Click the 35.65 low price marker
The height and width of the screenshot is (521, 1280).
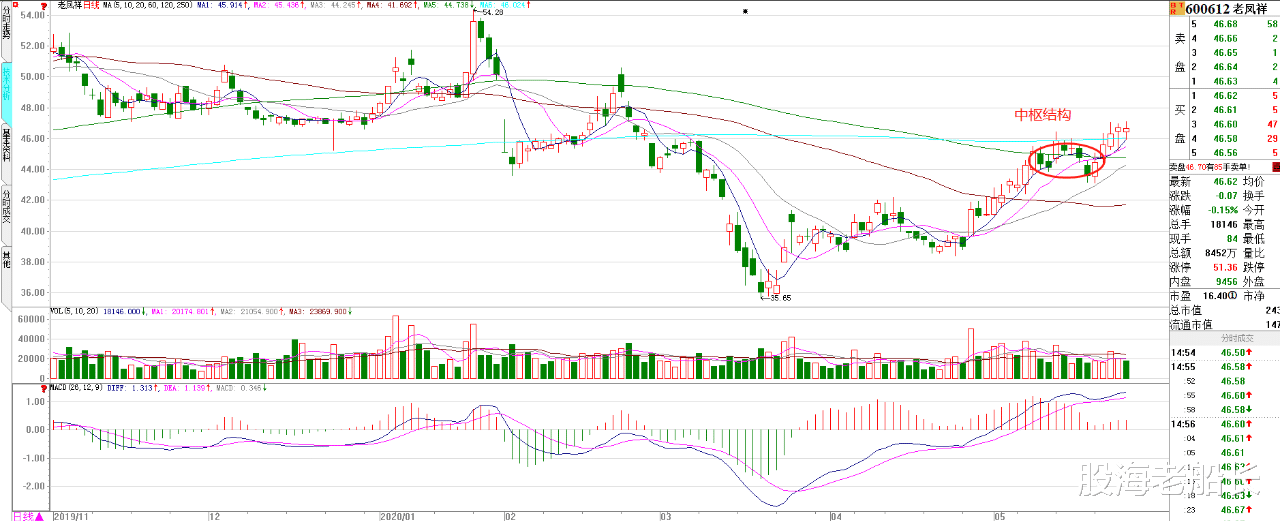(781, 298)
